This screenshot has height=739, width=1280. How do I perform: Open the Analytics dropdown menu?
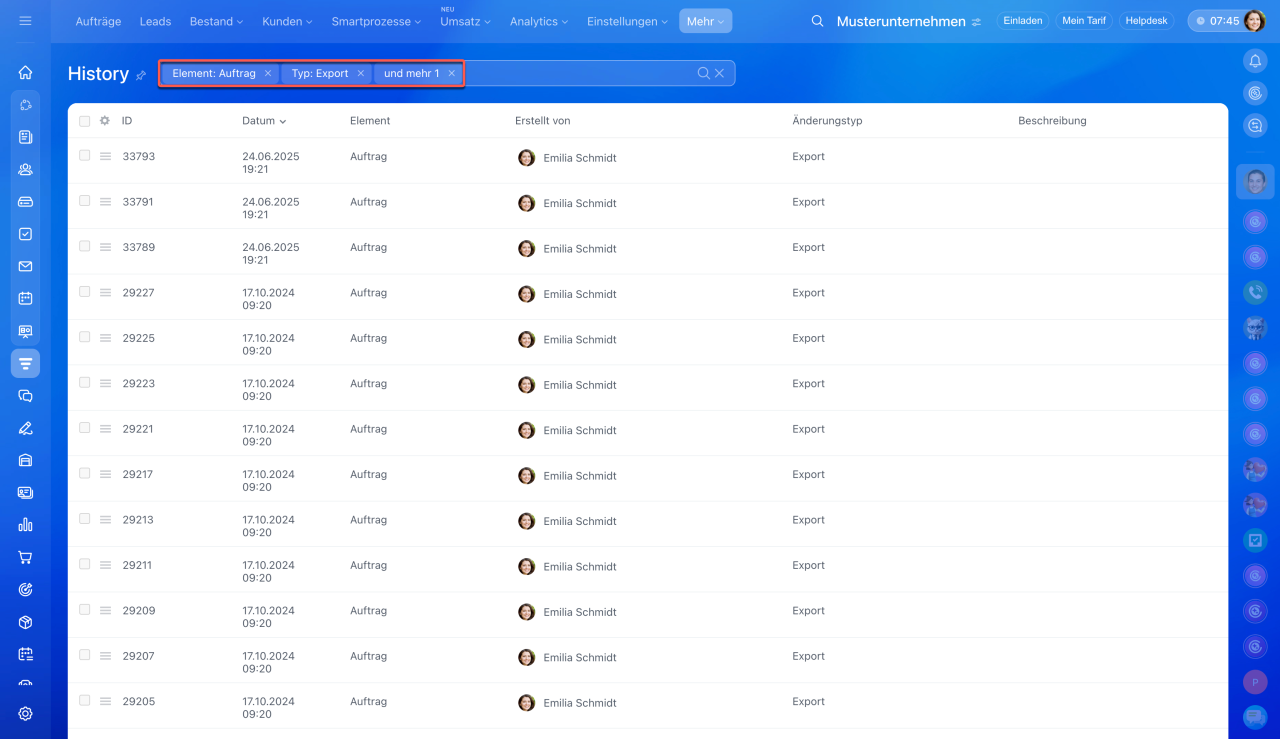[x=538, y=21]
